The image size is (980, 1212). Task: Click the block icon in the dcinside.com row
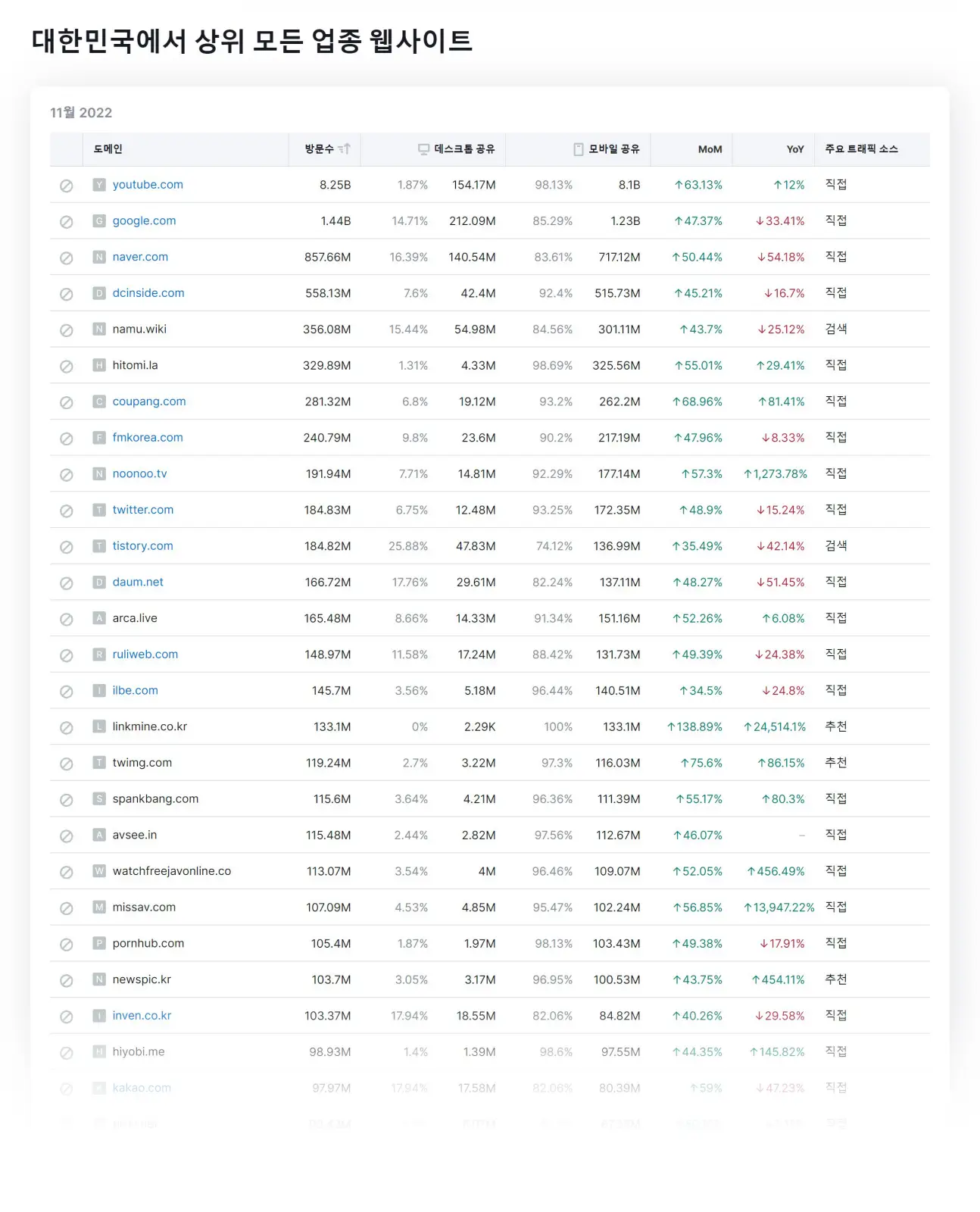(x=67, y=294)
